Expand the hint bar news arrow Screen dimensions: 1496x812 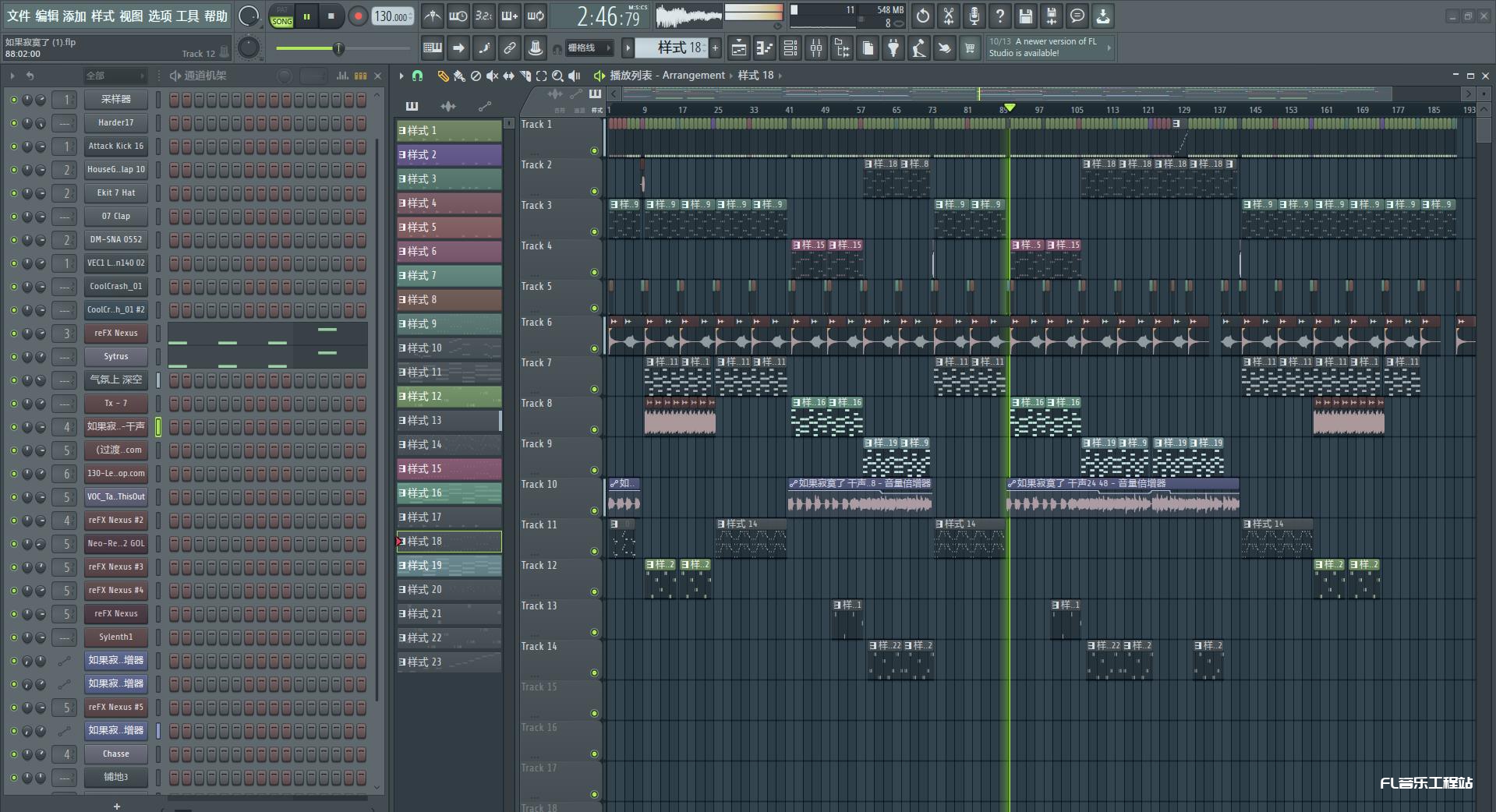click(1109, 48)
